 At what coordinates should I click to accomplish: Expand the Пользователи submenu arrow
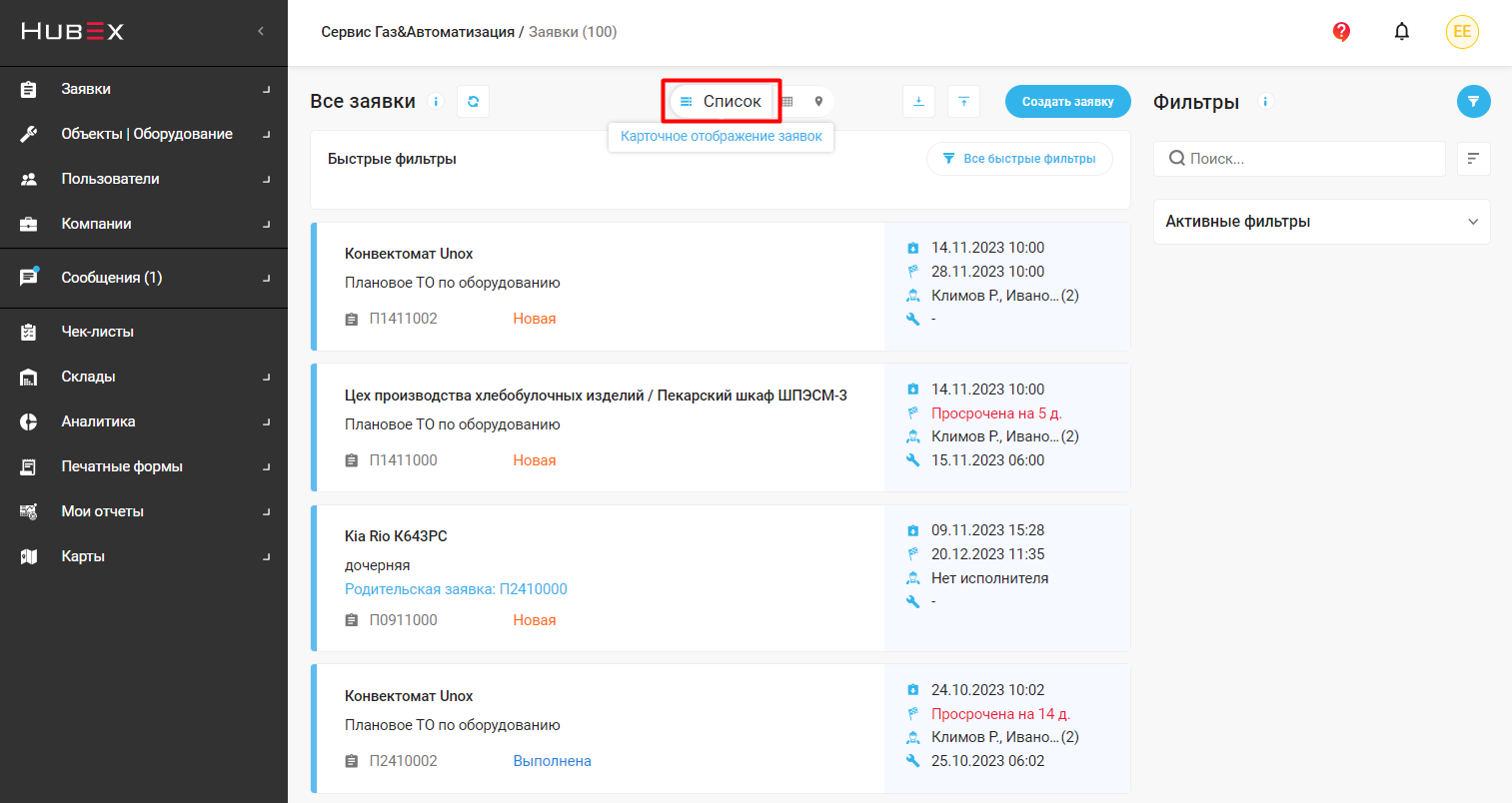tap(267, 179)
